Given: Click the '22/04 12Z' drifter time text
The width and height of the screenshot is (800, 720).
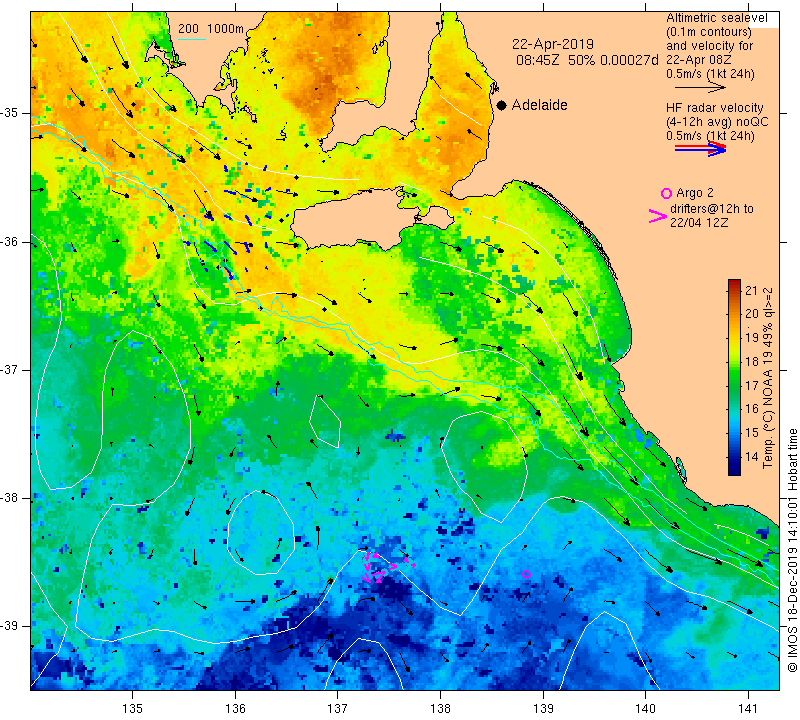Looking at the screenshot, I should point(699,223).
